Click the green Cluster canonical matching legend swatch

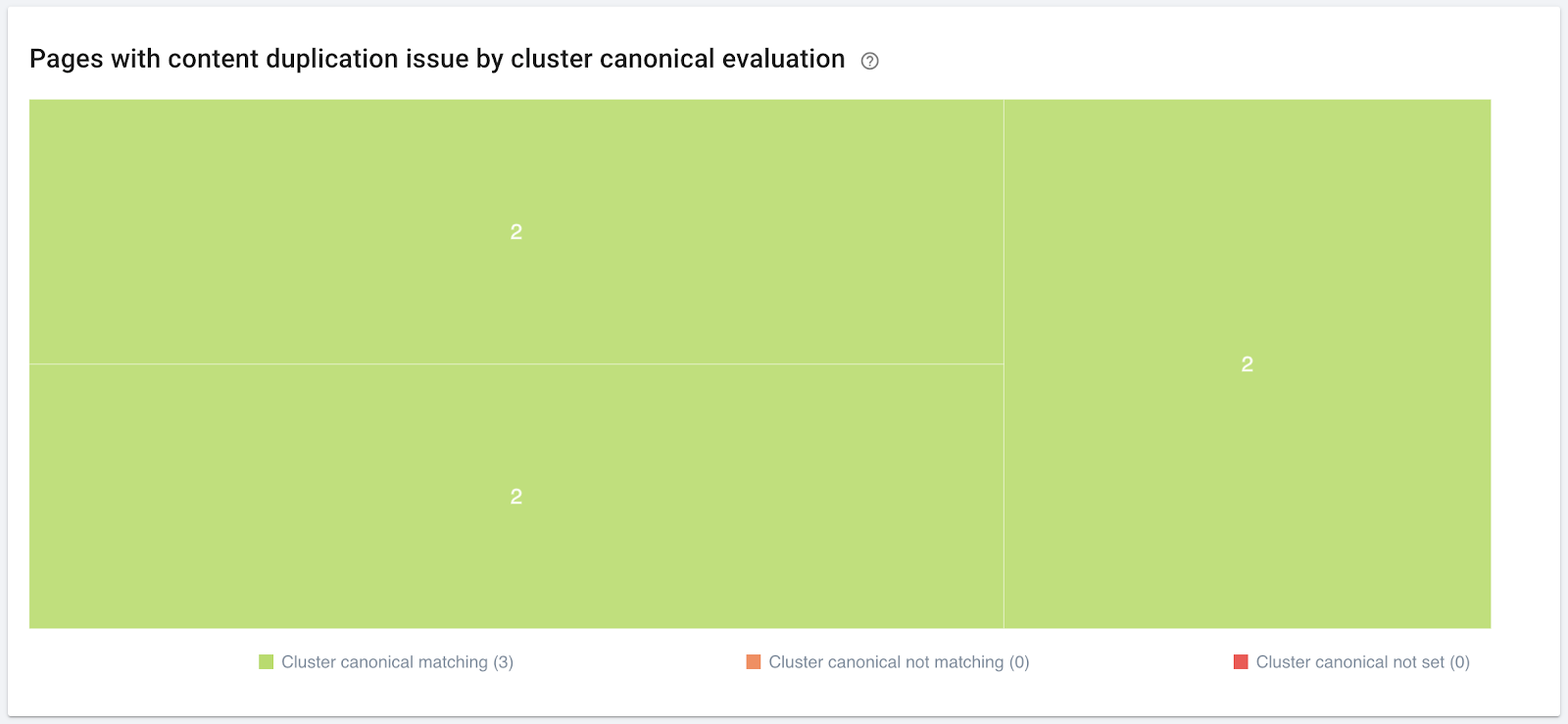pos(266,662)
